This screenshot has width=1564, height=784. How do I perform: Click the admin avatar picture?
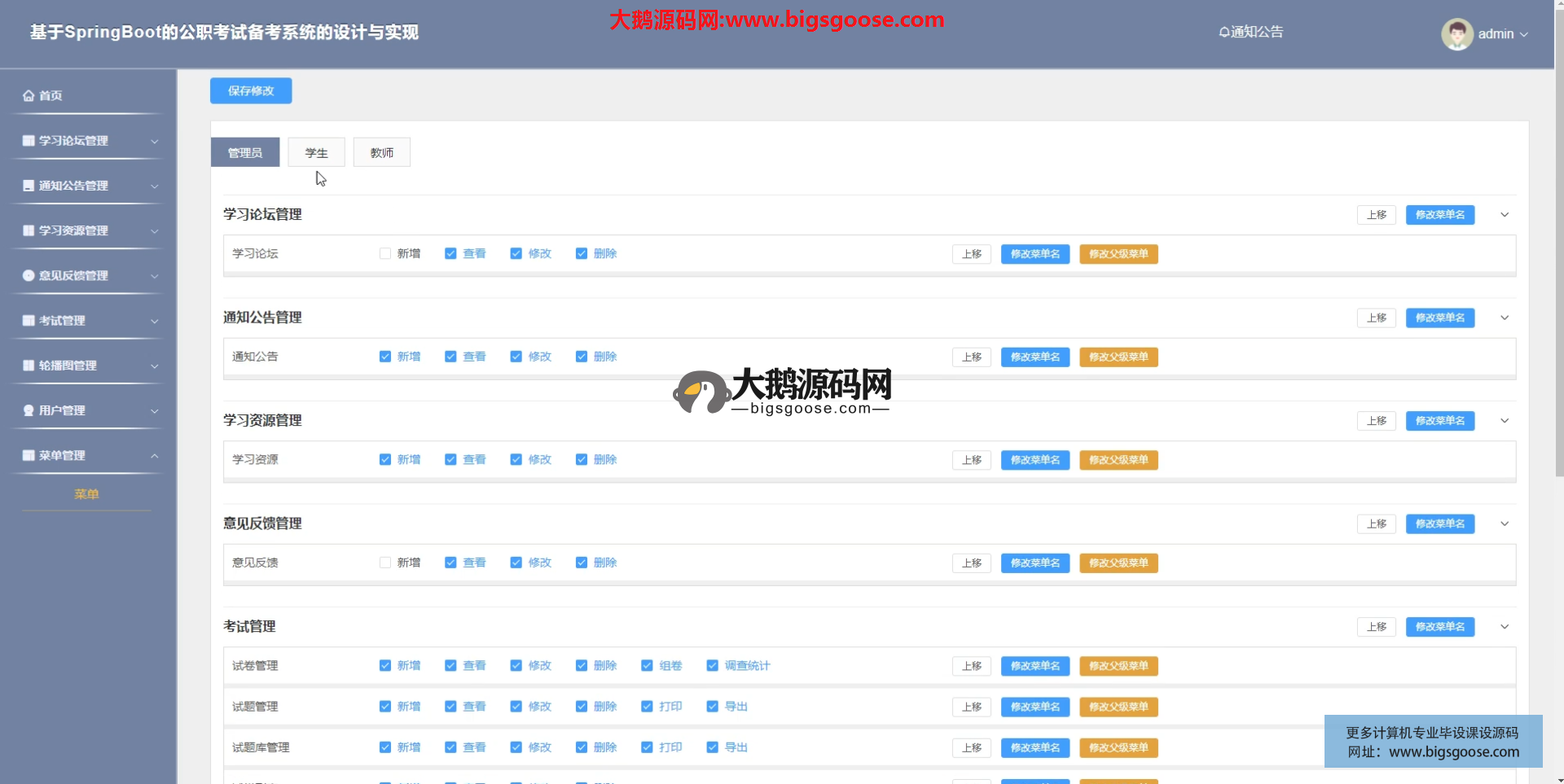1456,34
